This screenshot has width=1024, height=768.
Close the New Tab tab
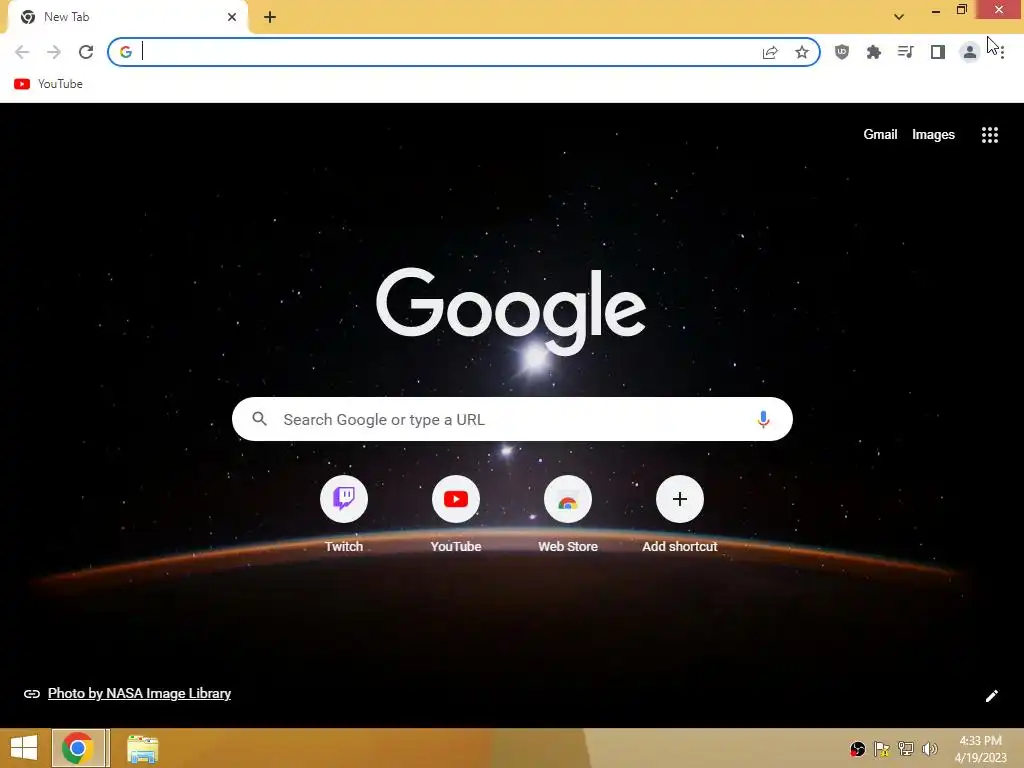(232, 17)
